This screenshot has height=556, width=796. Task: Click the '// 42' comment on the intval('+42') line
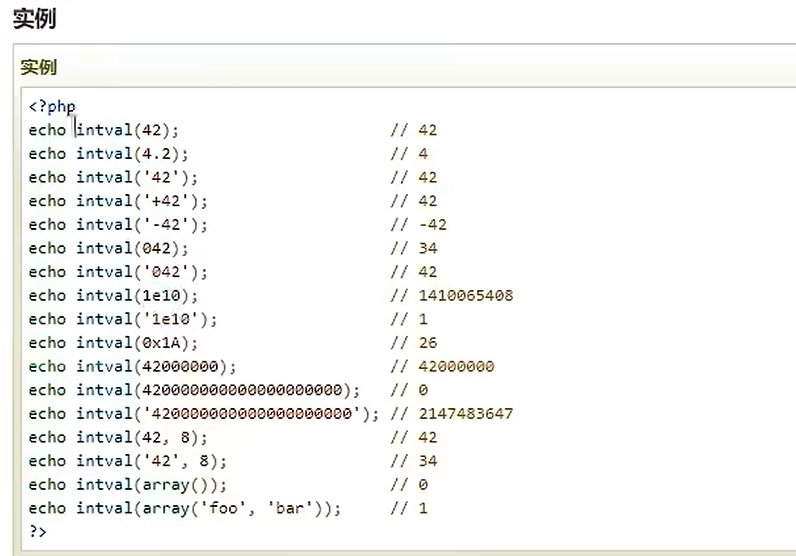point(414,201)
